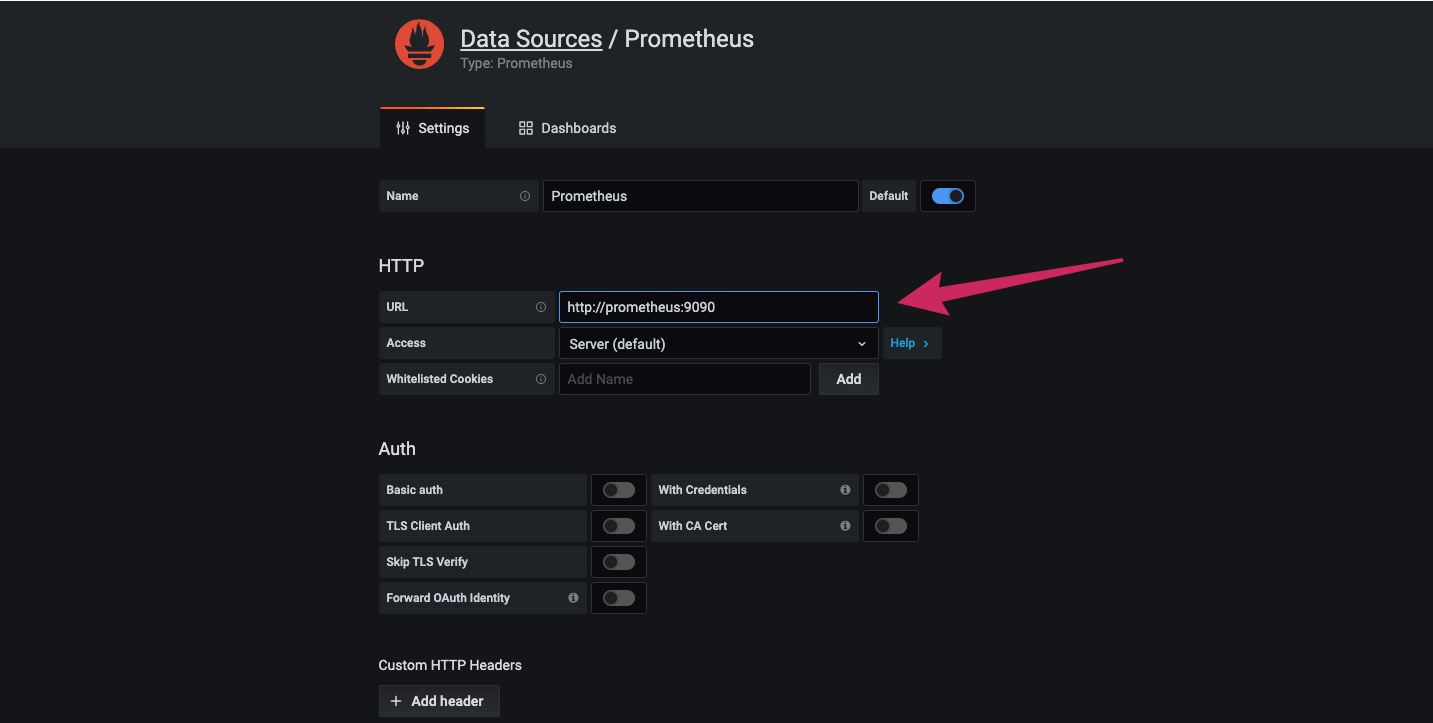The height and width of the screenshot is (723, 1433).
Task: Click the Default label text
Action: (888, 196)
